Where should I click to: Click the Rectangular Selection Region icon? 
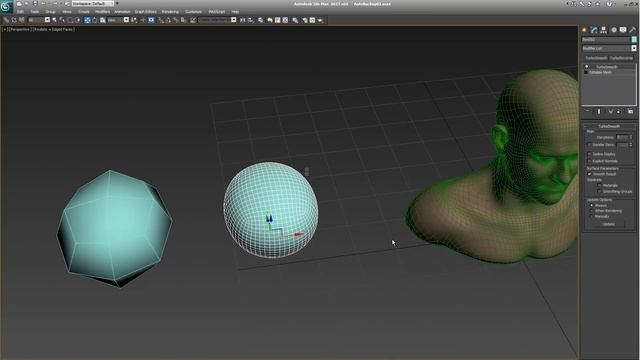(70, 20)
